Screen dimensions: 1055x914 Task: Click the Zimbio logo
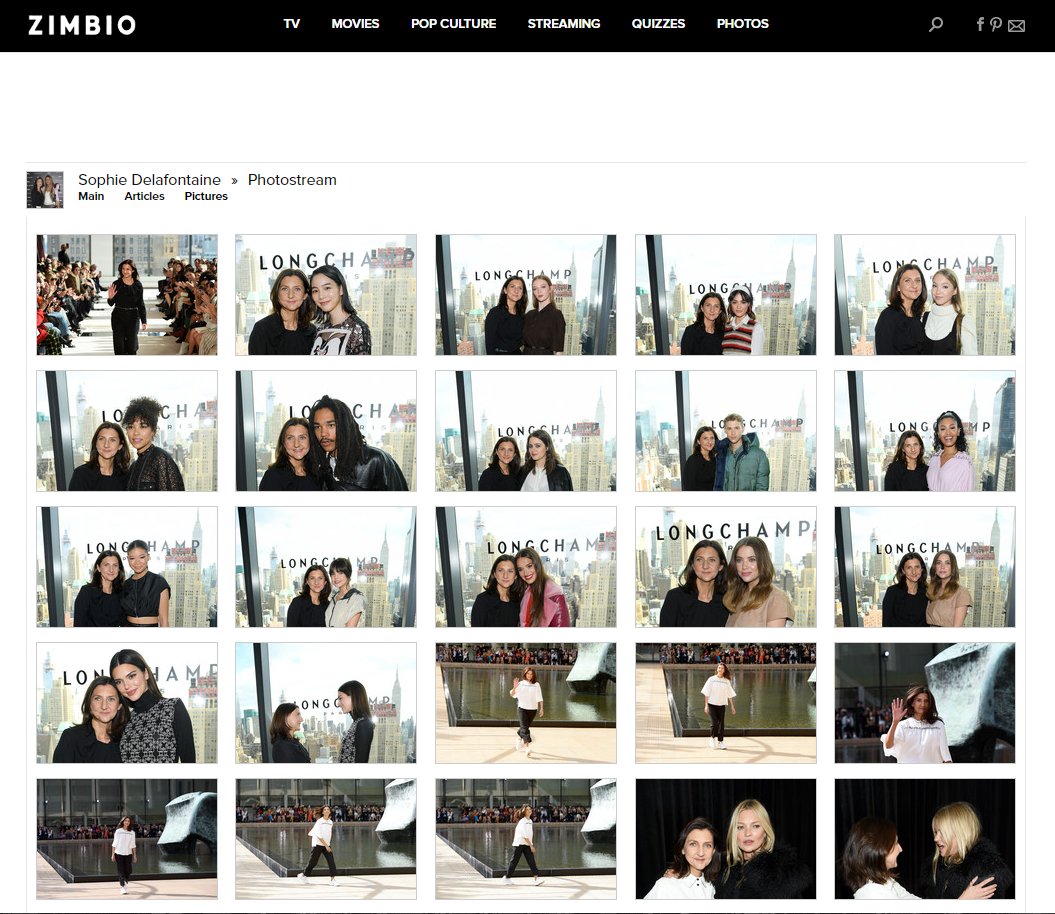(x=81, y=25)
